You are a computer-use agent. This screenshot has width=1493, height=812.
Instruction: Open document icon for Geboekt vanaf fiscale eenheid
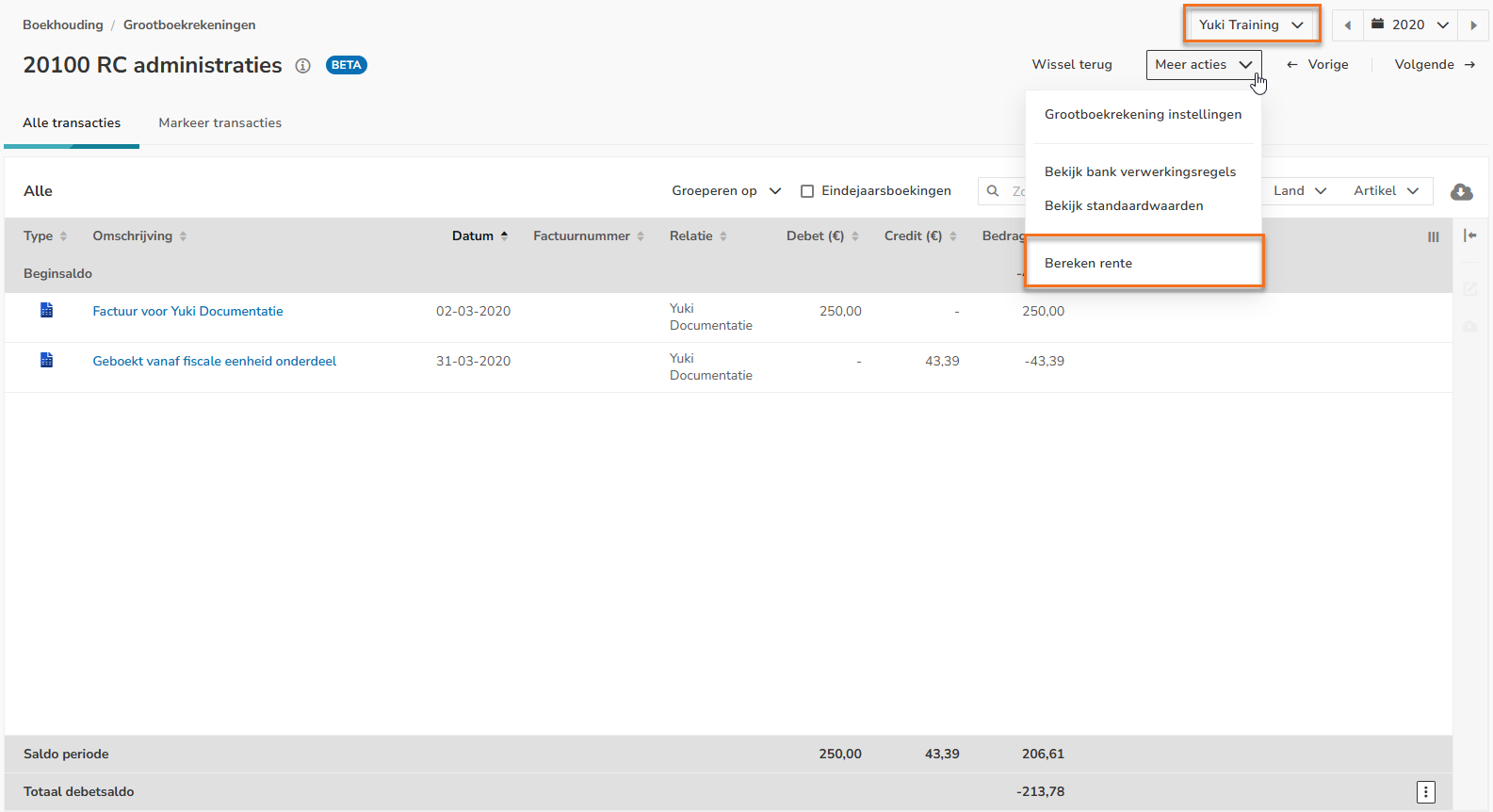coord(46,360)
